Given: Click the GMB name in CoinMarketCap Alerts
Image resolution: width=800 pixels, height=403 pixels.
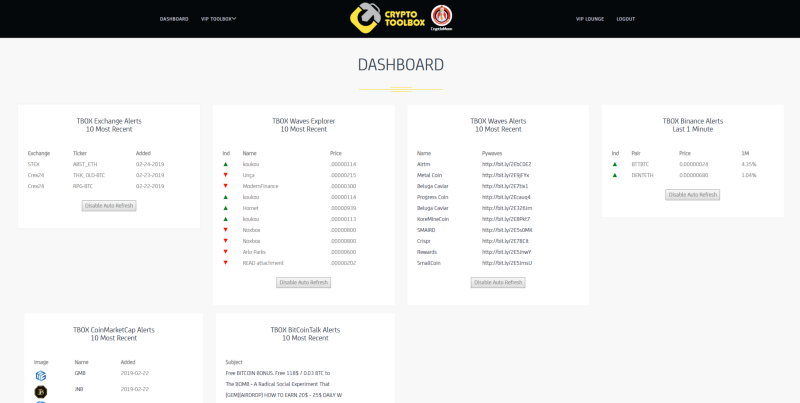Looking at the screenshot, I should click(x=80, y=373).
